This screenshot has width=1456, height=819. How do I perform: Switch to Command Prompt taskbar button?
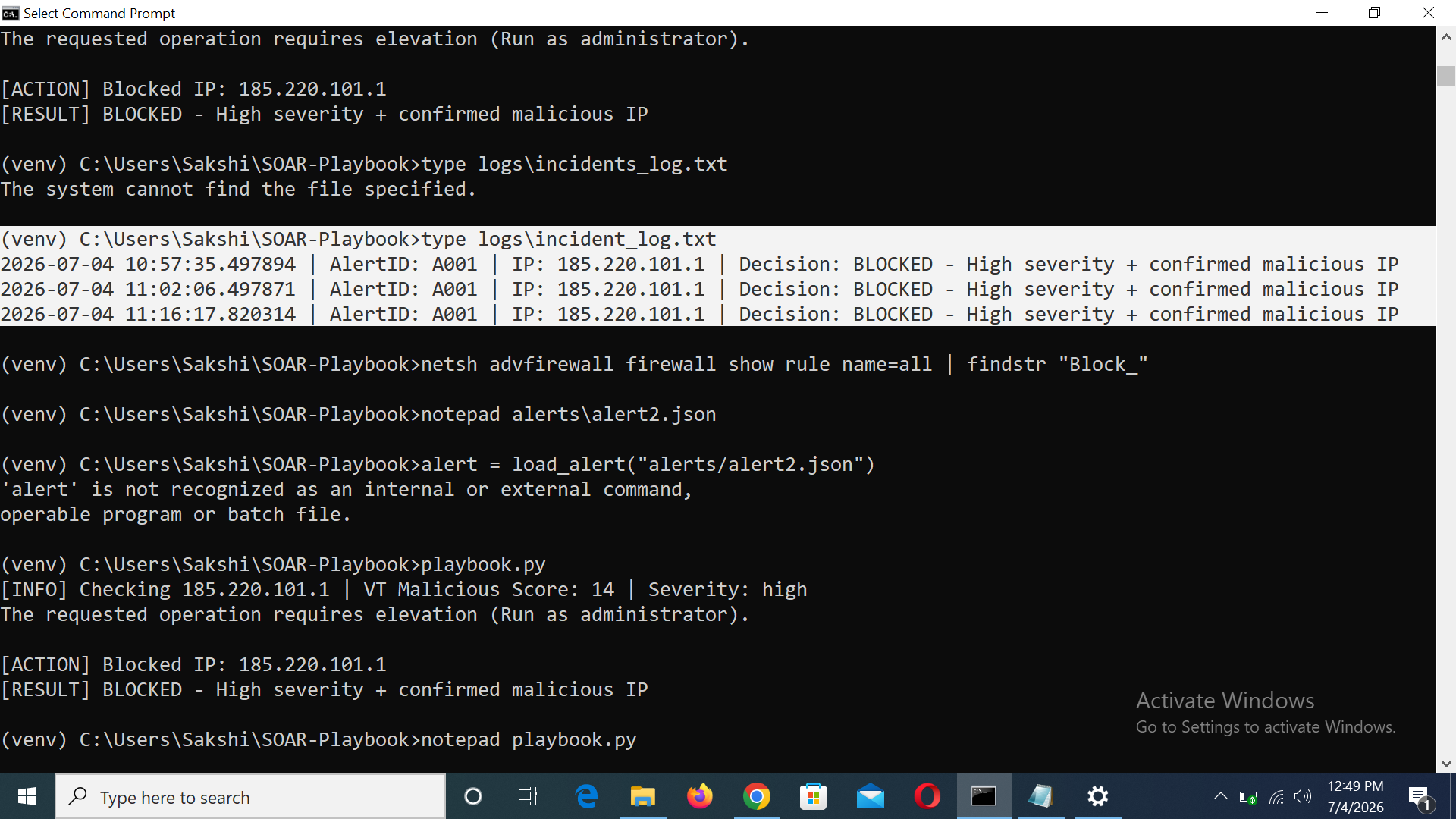[984, 796]
